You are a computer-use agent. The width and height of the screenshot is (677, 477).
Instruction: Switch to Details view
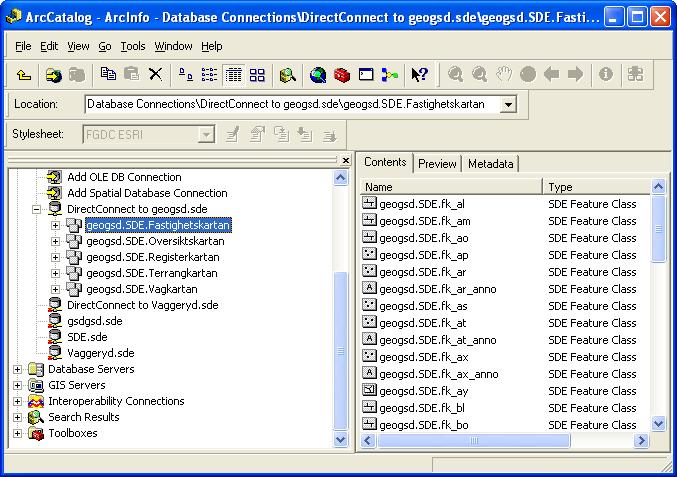[234, 75]
